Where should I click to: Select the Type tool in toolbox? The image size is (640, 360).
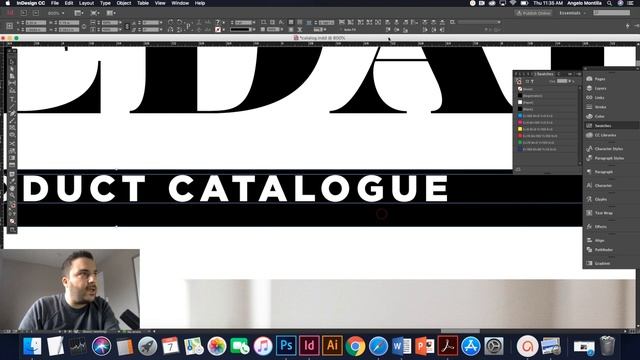click(x=12, y=99)
